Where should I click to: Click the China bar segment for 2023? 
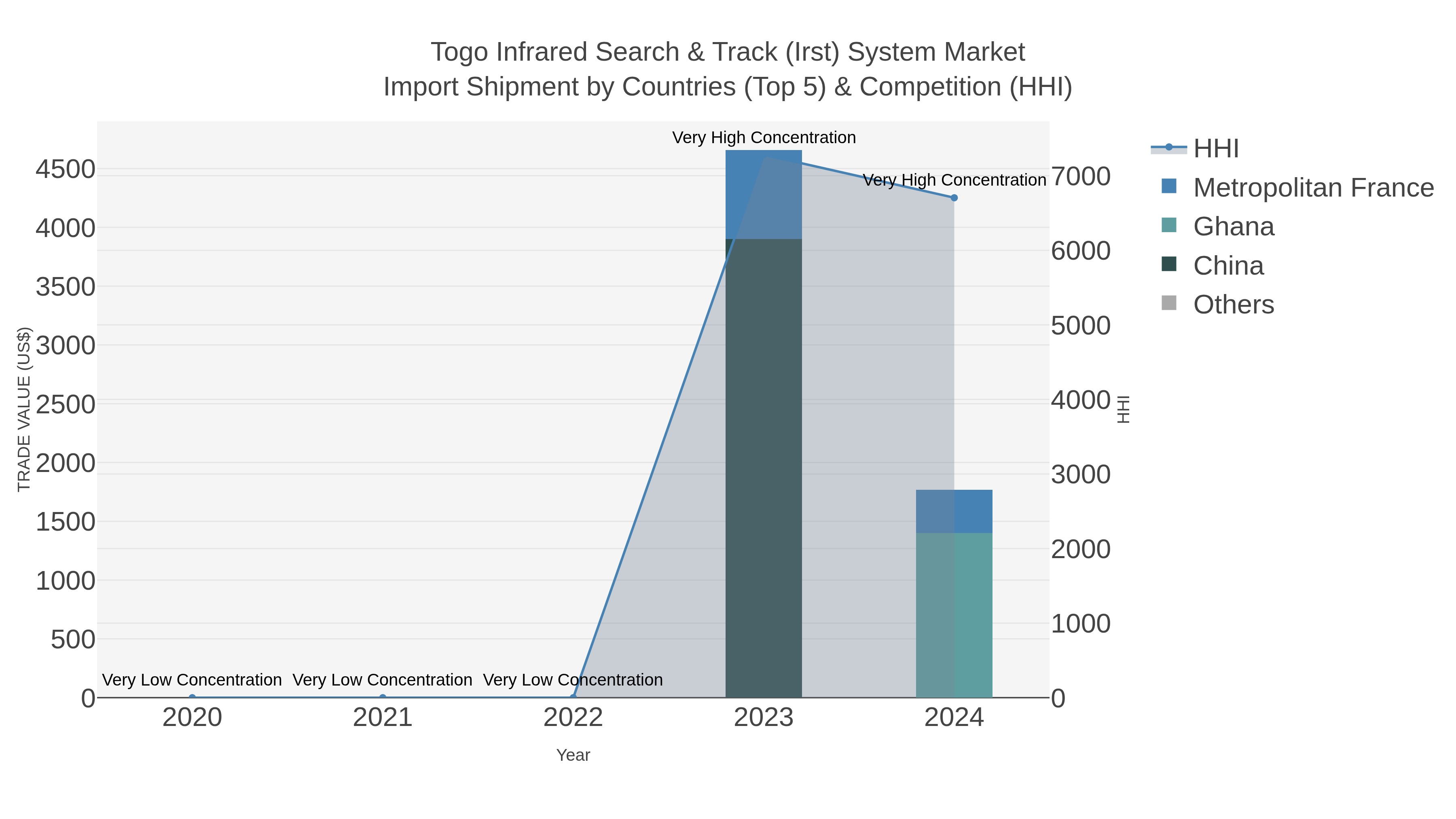point(764,468)
